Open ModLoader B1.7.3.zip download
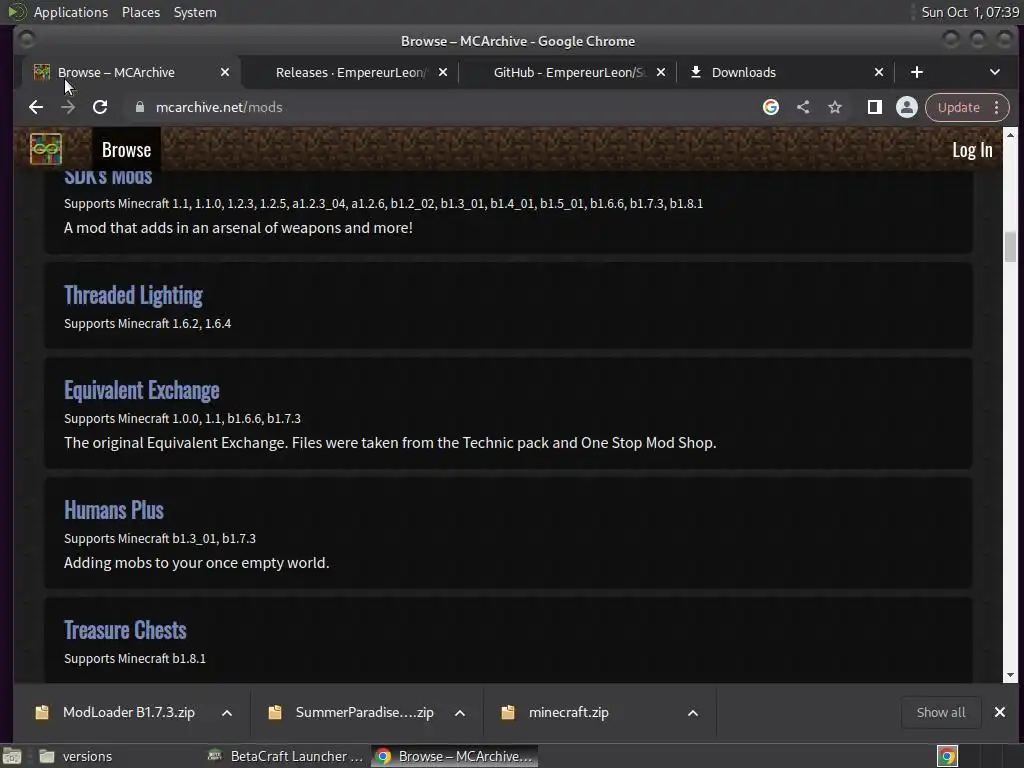This screenshot has width=1024, height=768. point(129,712)
